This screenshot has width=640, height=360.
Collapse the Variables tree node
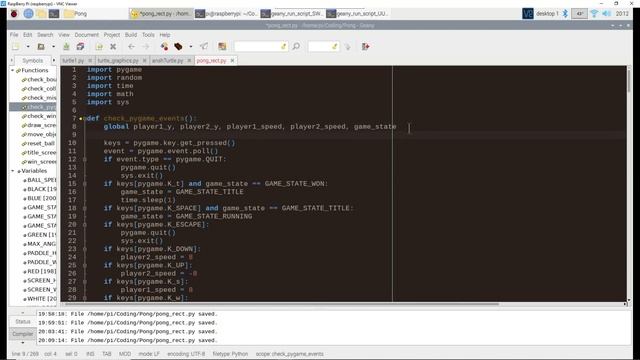click(x=13, y=171)
